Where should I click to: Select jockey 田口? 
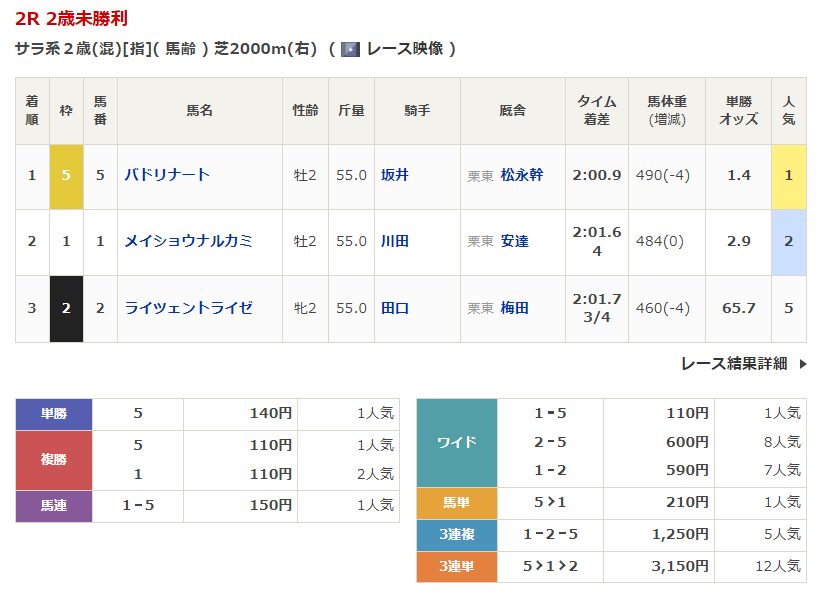395,308
